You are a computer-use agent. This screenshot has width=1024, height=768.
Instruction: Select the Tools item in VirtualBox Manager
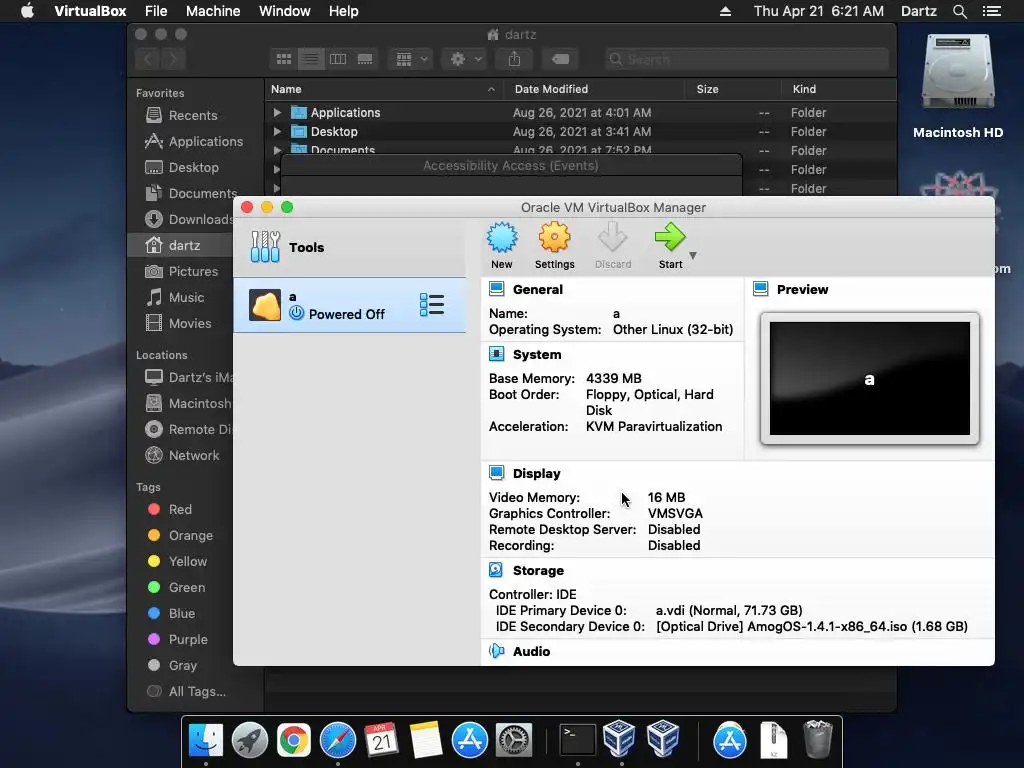pos(349,248)
